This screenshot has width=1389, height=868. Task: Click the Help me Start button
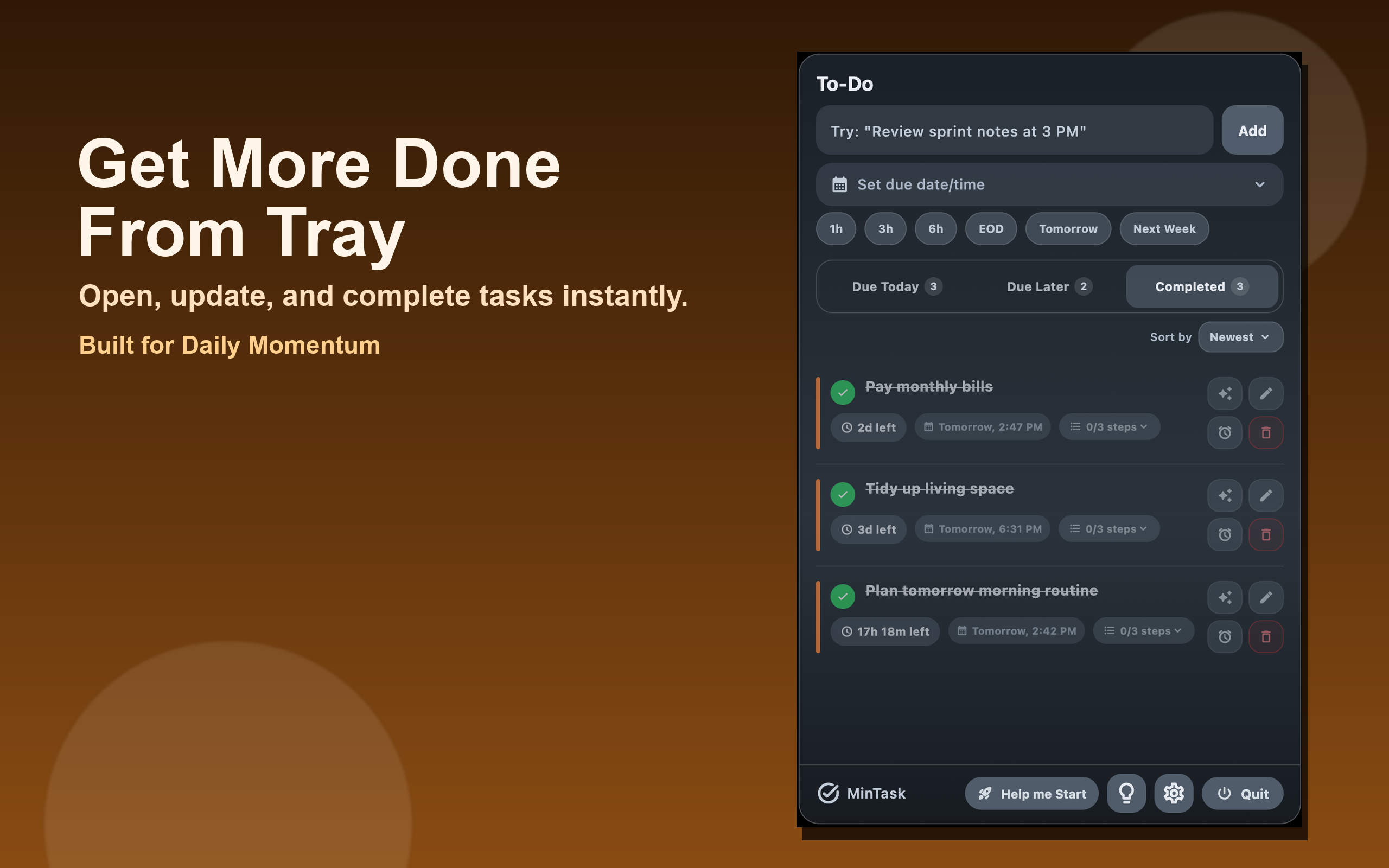point(1031,793)
